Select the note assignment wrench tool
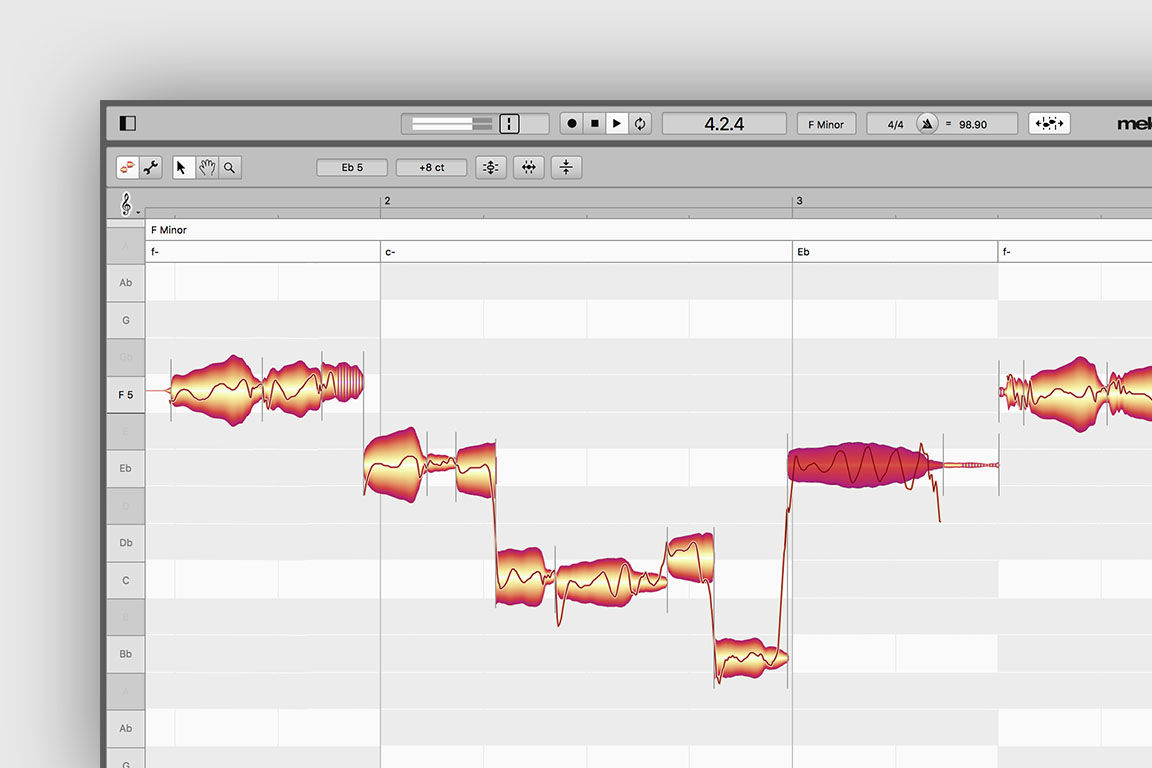Viewport: 1152px width, 768px height. click(151, 168)
